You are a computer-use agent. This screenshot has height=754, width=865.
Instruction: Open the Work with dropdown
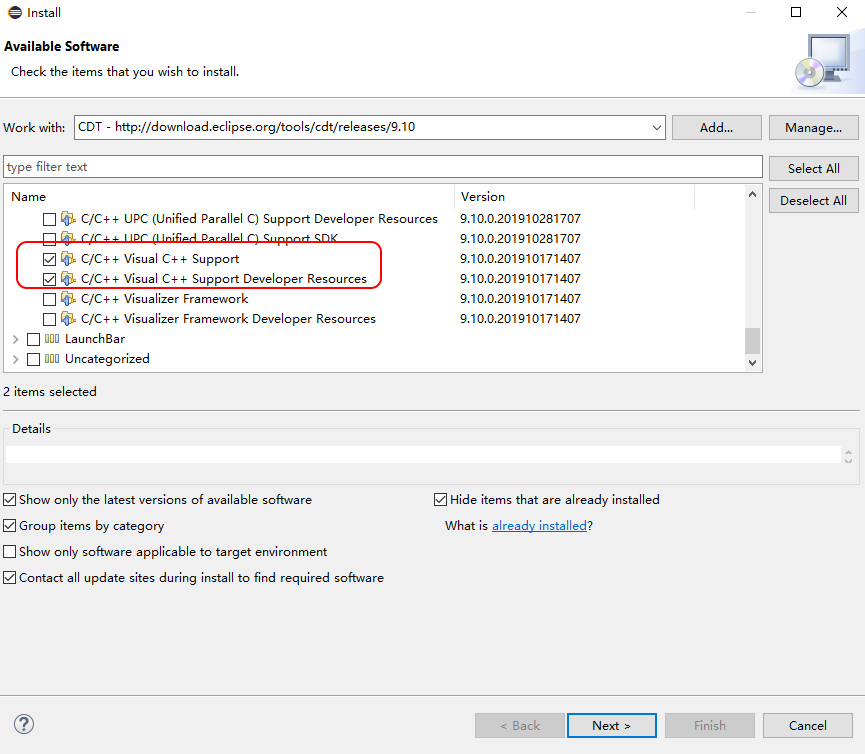point(655,127)
